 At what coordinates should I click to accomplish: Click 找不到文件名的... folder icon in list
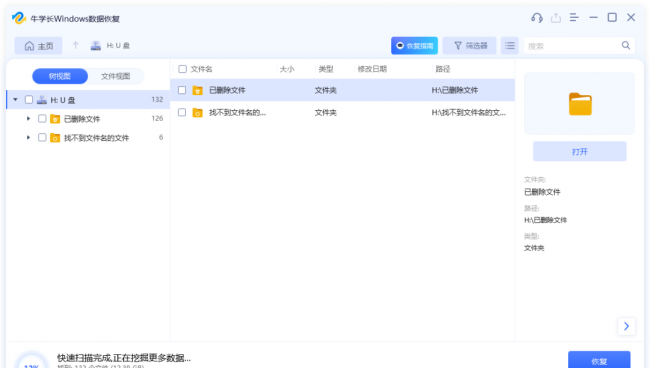[198, 113]
